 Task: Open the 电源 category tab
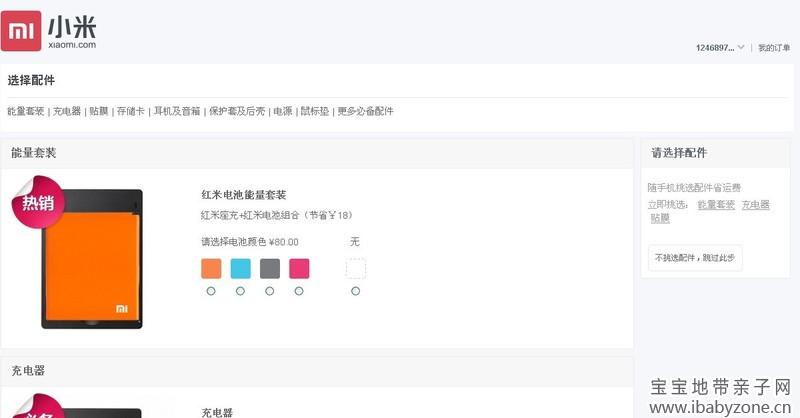coord(283,111)
